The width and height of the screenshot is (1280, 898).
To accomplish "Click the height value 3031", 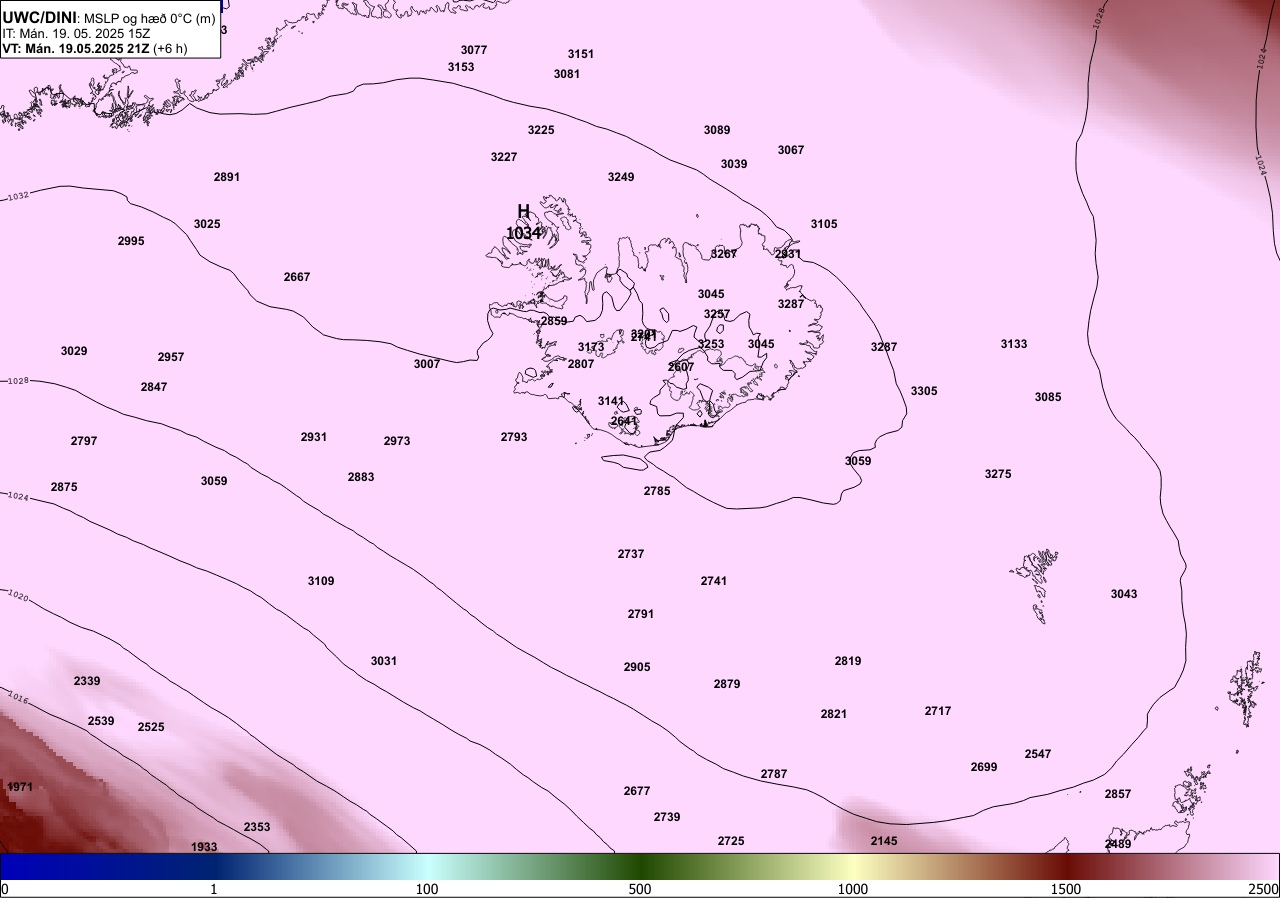I will pyautogui.click(x=384, y=661).
